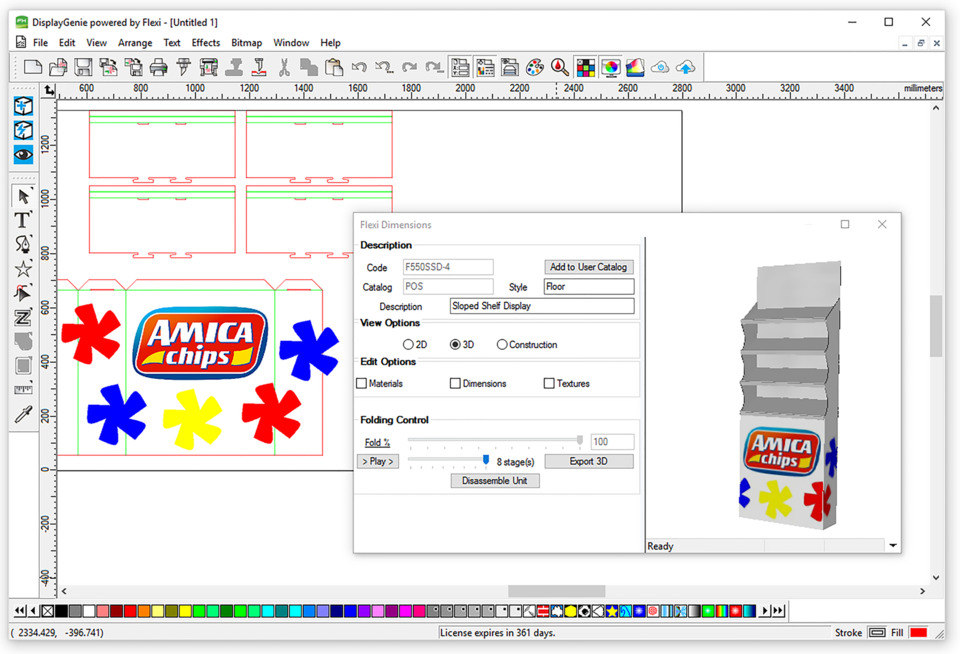
Task: Open the Effects menu
Action: tap(206, 43)
